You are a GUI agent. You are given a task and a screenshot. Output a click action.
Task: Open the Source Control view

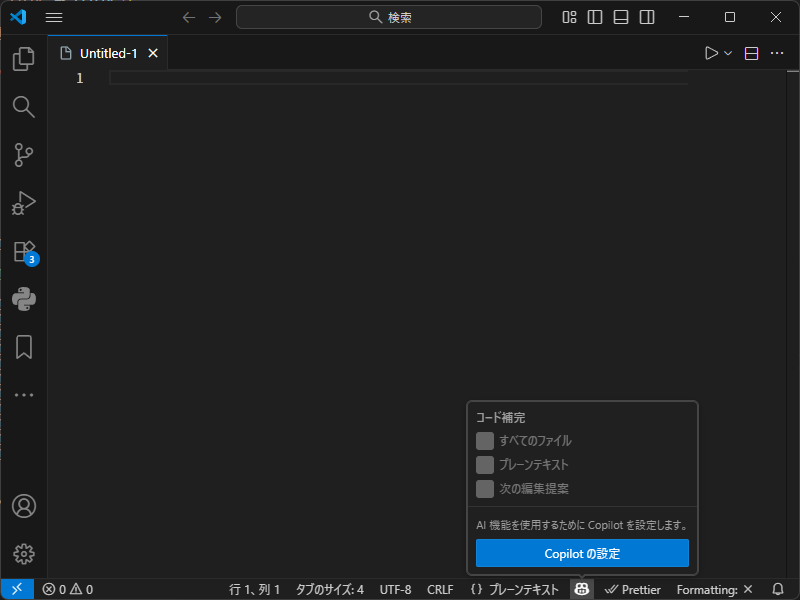(23, 155)
